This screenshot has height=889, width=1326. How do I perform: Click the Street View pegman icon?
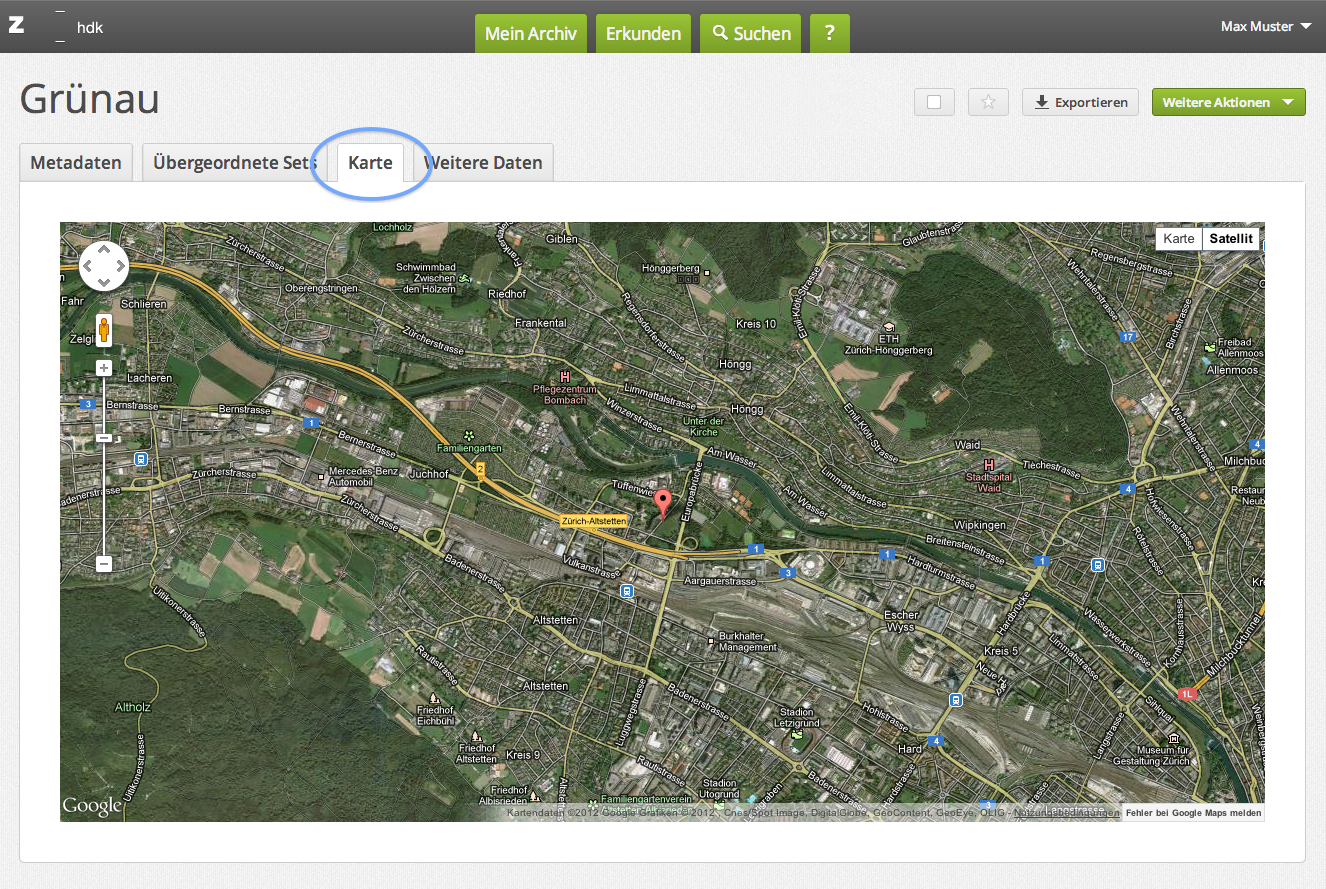pyautogui.click(x=104, y=329)
